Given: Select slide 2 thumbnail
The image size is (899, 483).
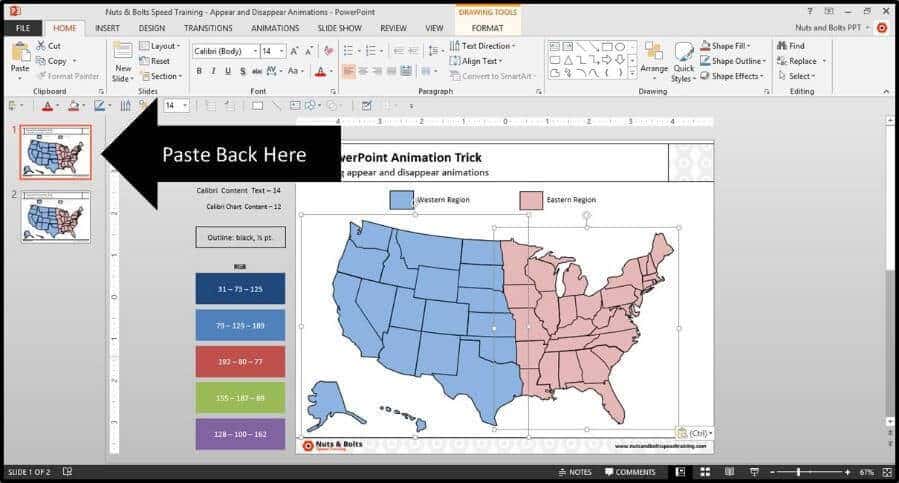Looking at the screenshot, I should [x=56, y=216].
